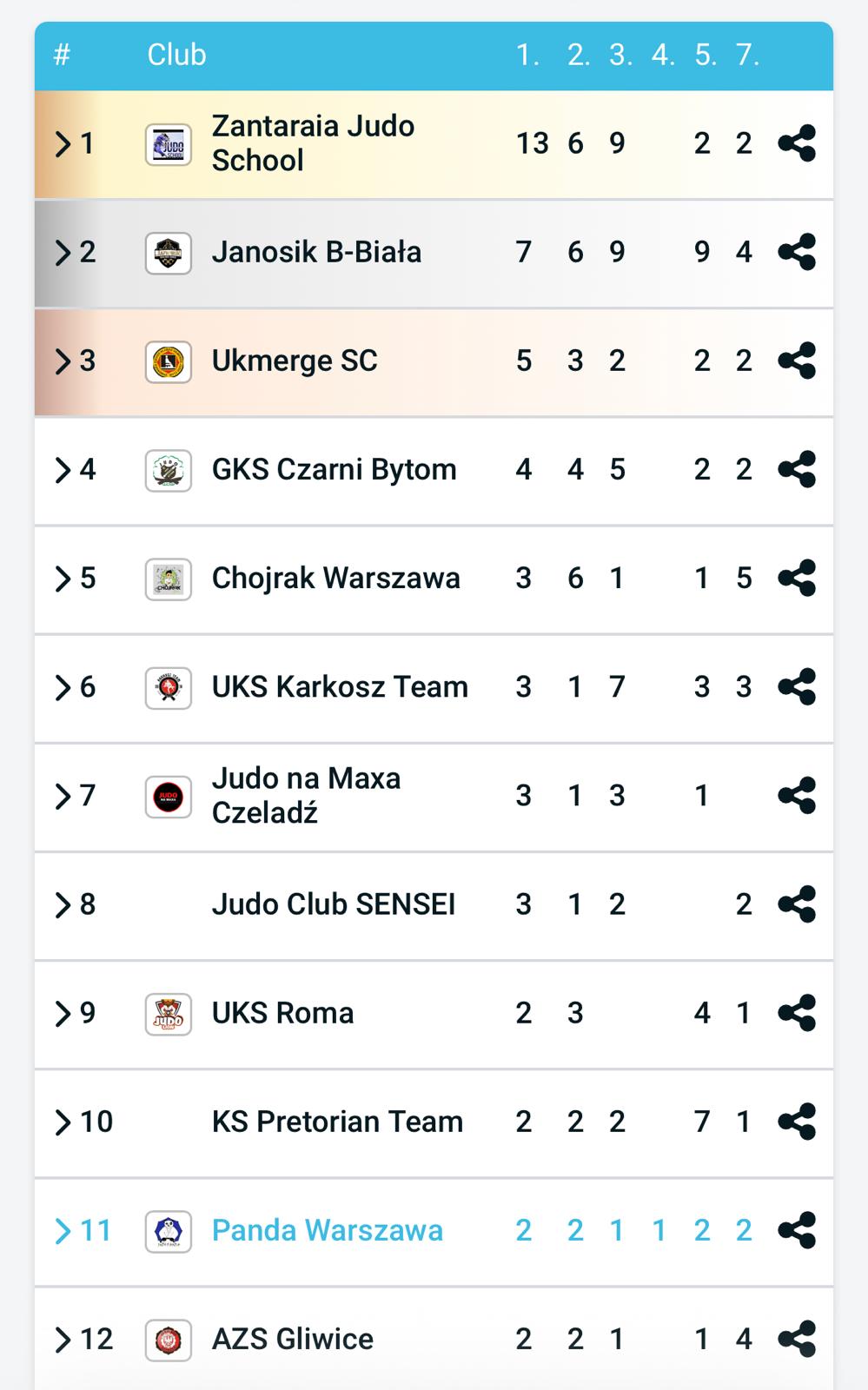
Task: Expand the rank 1 row chevron
Action: (63, 143)
